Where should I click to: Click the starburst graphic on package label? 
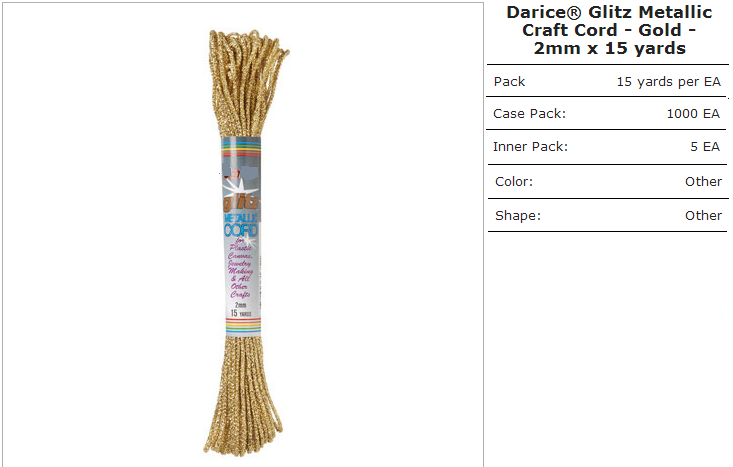click(239, 187)
